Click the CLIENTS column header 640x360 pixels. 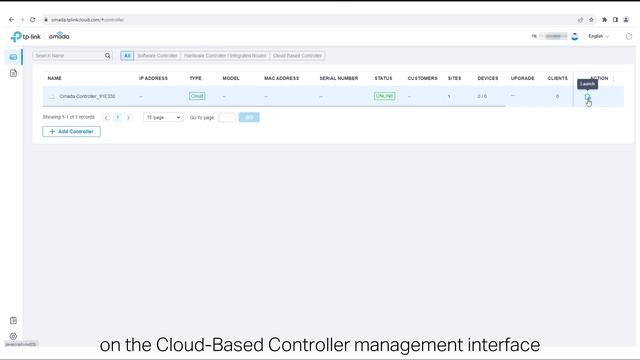558,78
